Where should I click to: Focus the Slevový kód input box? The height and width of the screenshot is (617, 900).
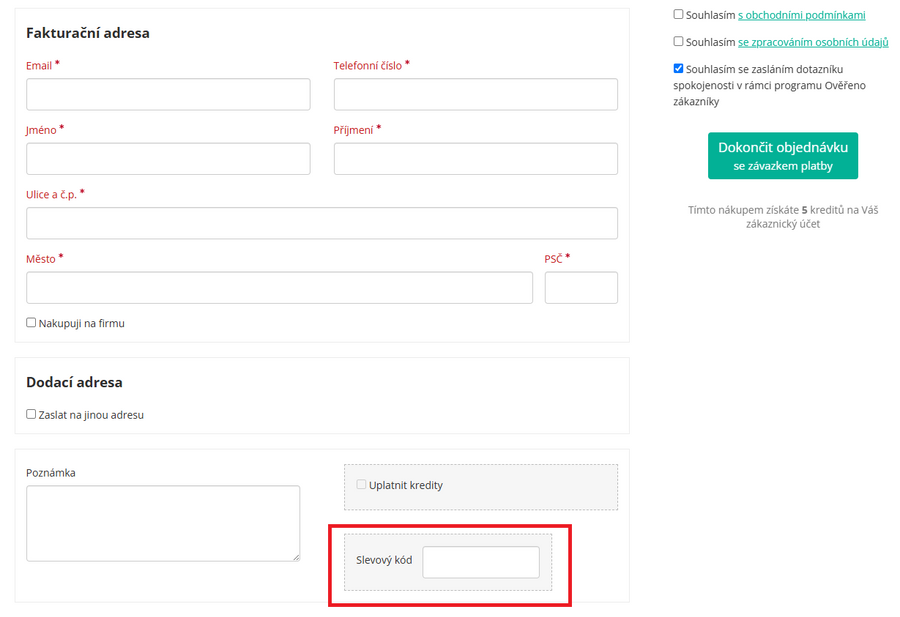pos(480,562)
